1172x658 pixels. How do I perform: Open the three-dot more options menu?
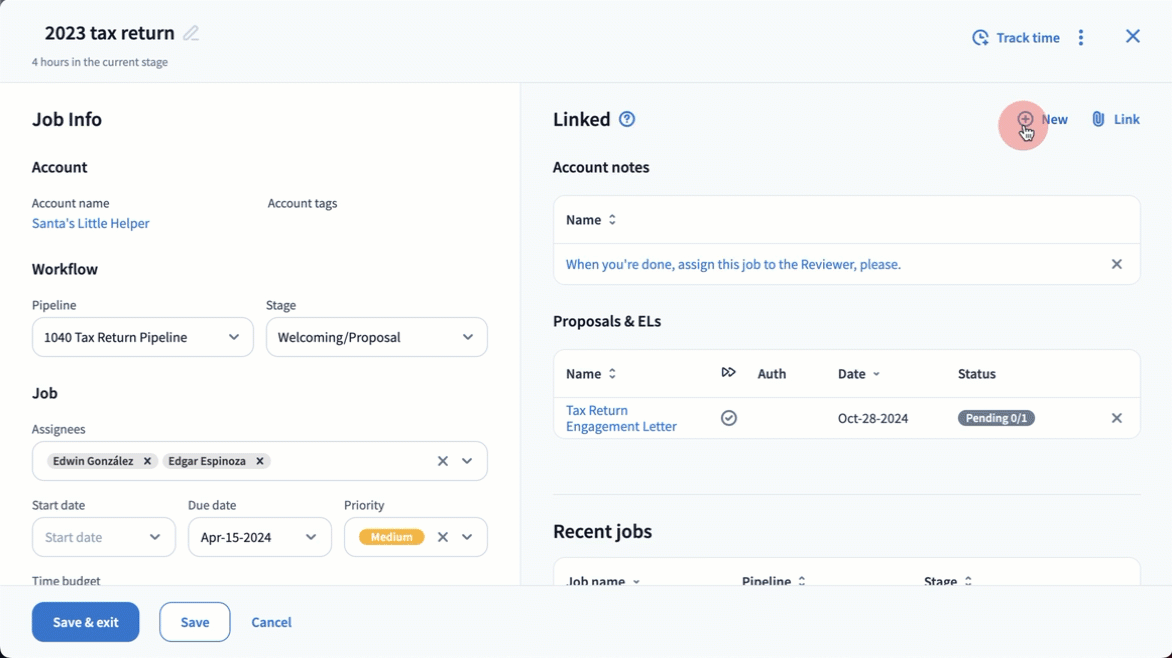1081,38
